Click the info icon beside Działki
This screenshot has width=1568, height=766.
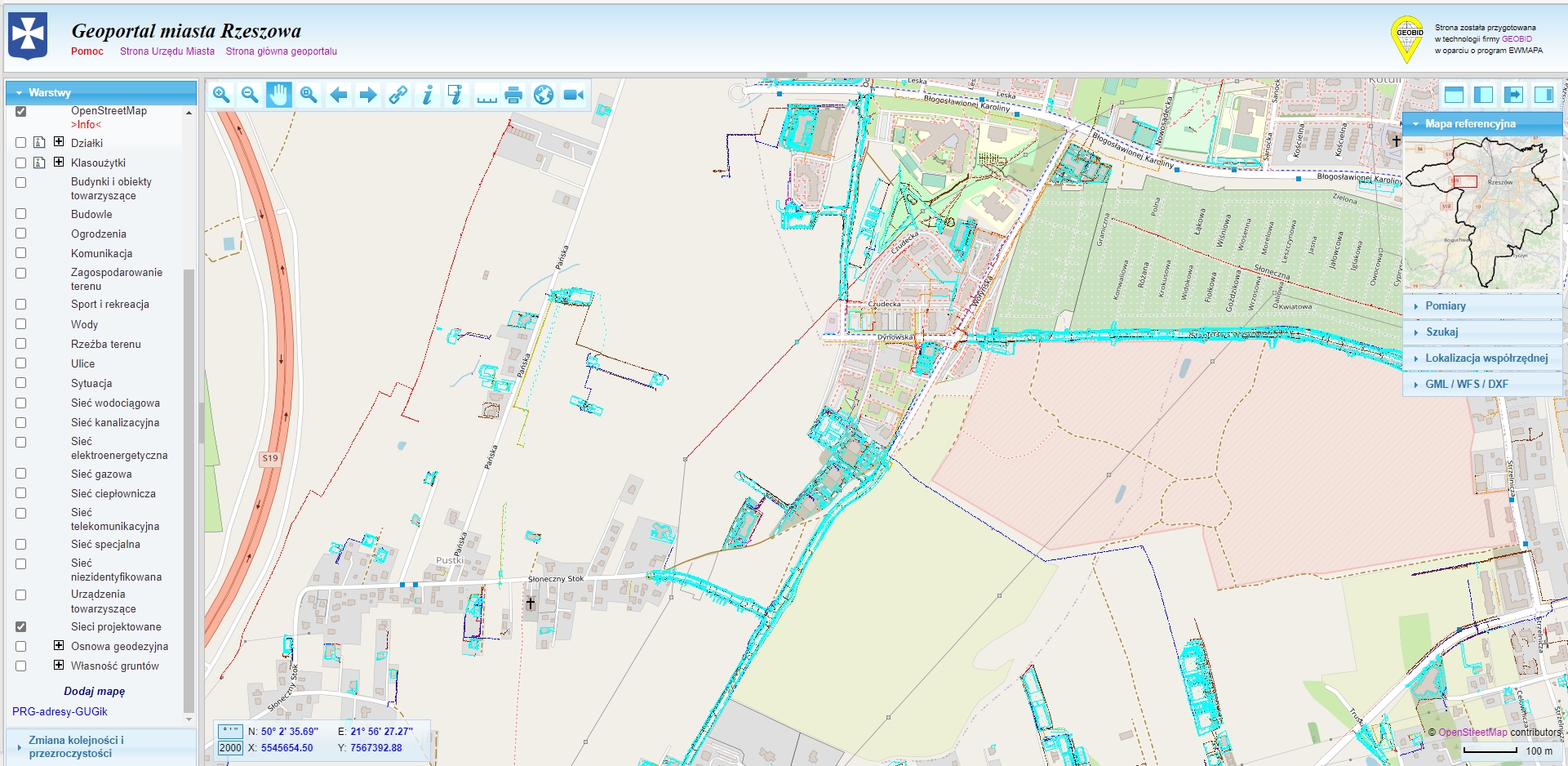click(39, 142)
